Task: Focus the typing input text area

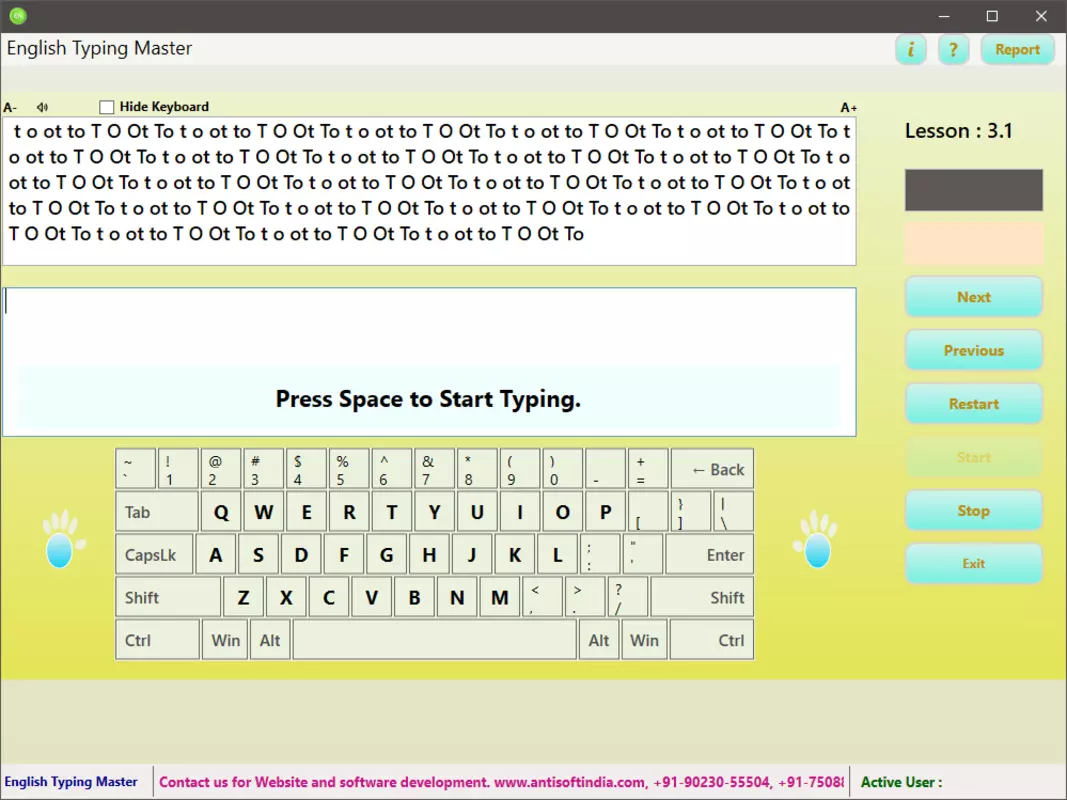Action: 429,362
